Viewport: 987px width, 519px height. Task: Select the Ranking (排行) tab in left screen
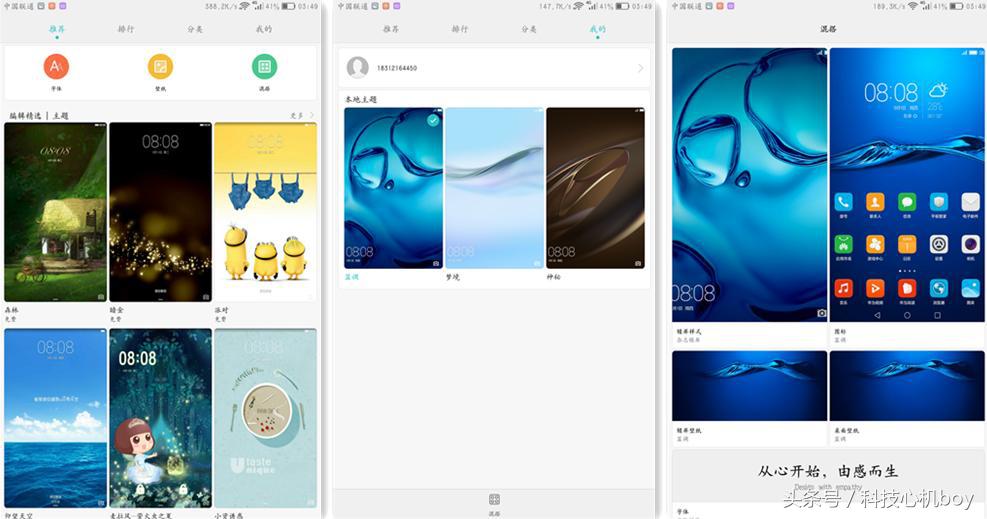(126, 29)
